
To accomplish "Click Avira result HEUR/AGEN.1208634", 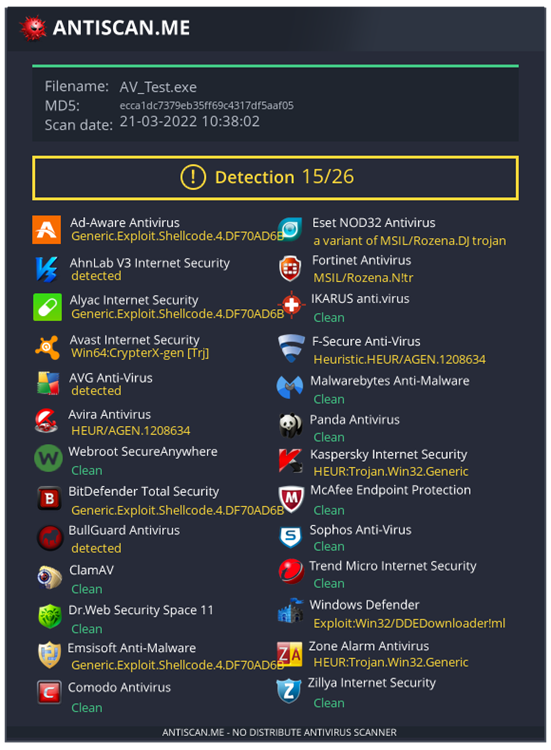I will click(131, 431).
